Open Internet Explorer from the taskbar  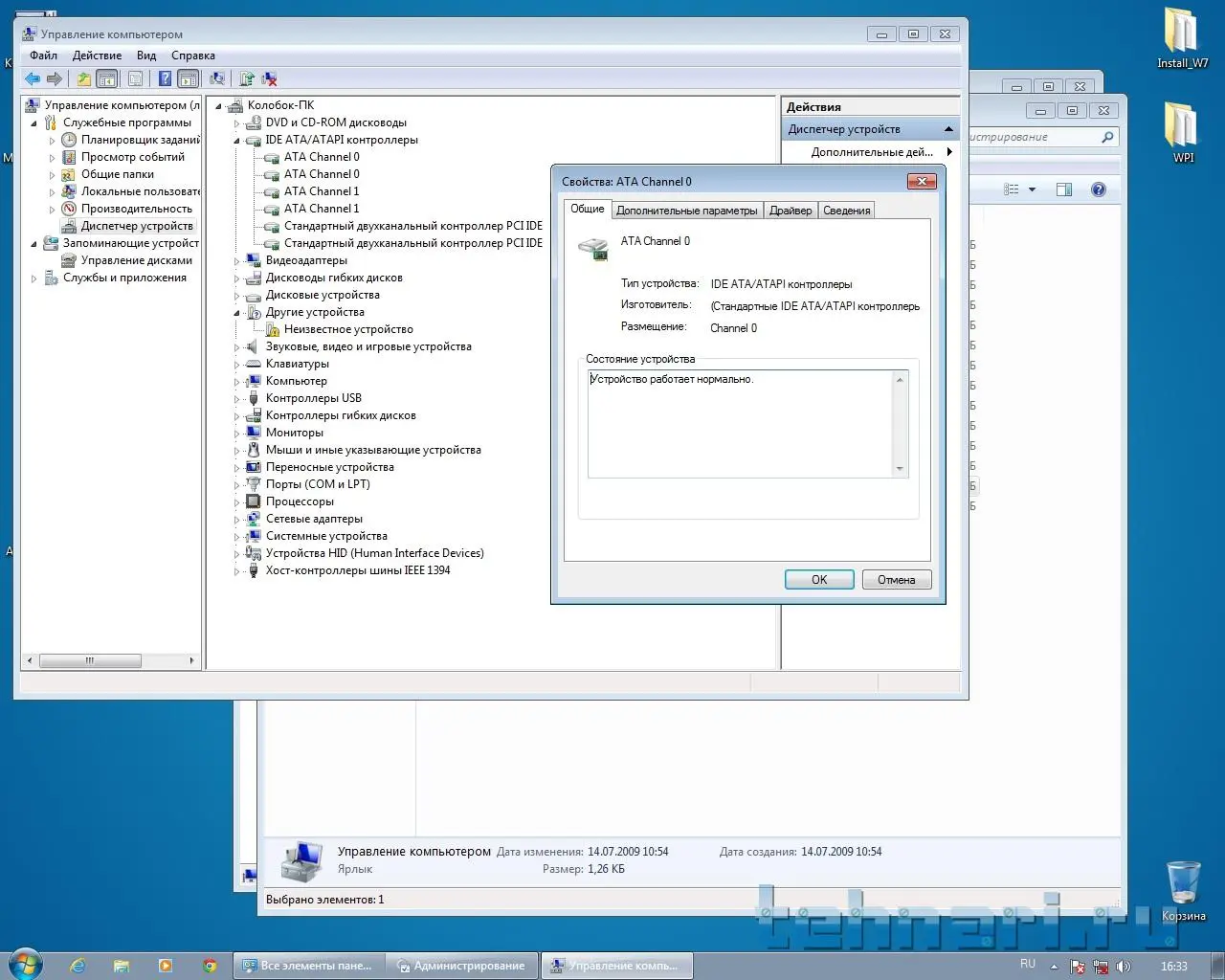pyautogui.click(x=78, y=966)
